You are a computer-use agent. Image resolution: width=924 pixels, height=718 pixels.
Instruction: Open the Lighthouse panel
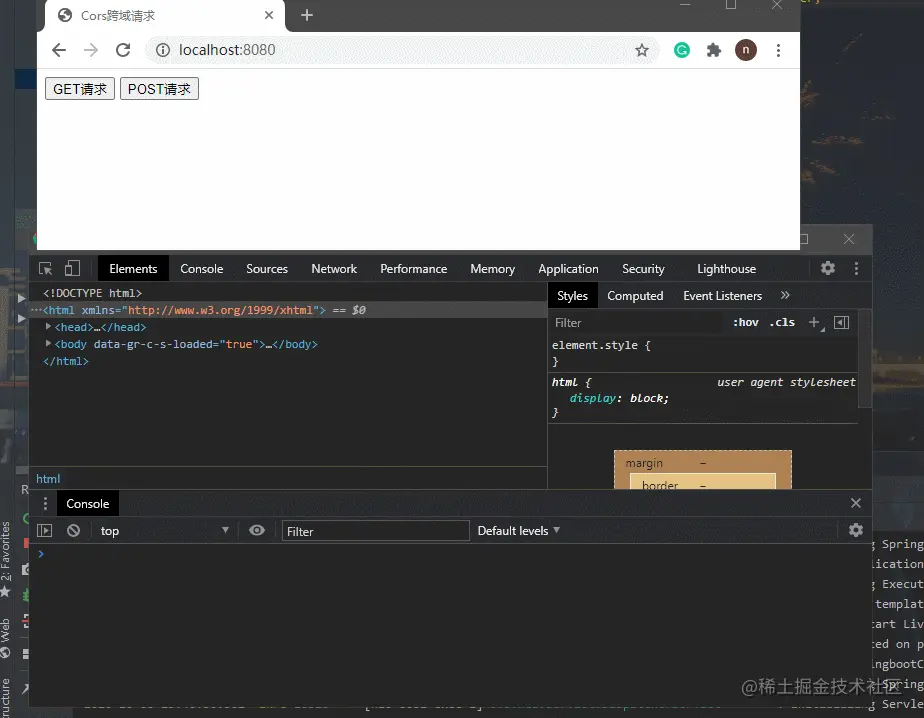point(727,269)
